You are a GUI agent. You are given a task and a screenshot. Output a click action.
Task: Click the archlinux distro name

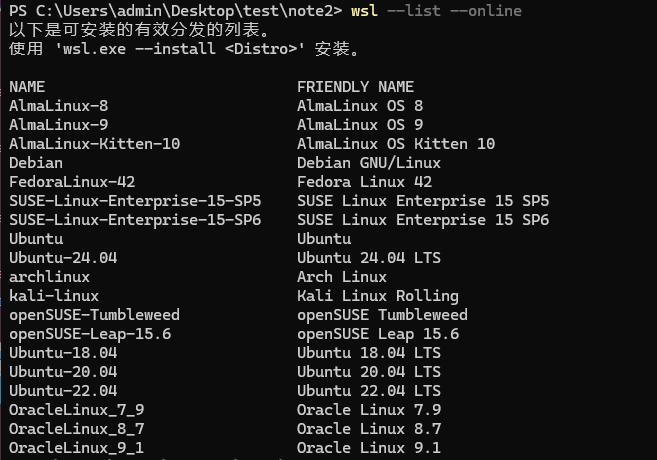(x=49, y=277)
